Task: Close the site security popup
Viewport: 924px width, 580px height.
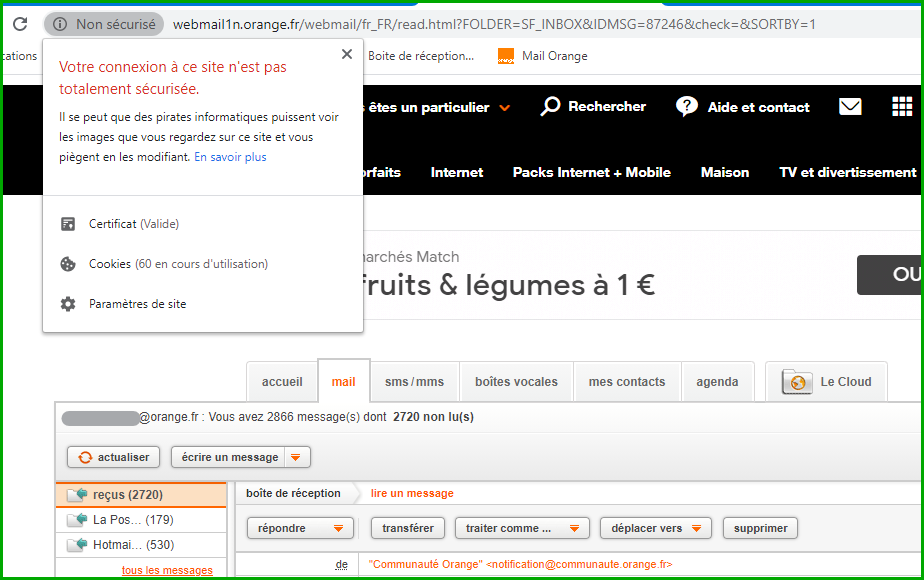Action: 347,54
